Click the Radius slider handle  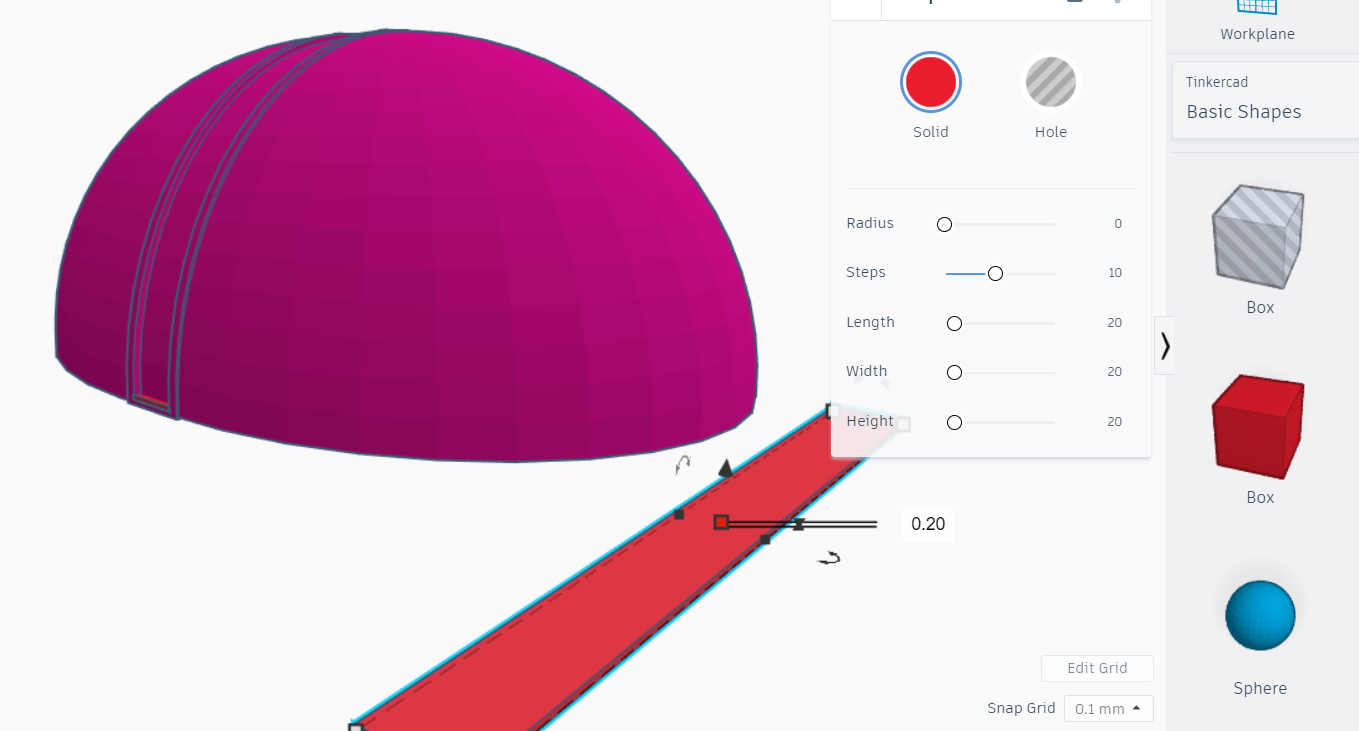coord(943,224)
